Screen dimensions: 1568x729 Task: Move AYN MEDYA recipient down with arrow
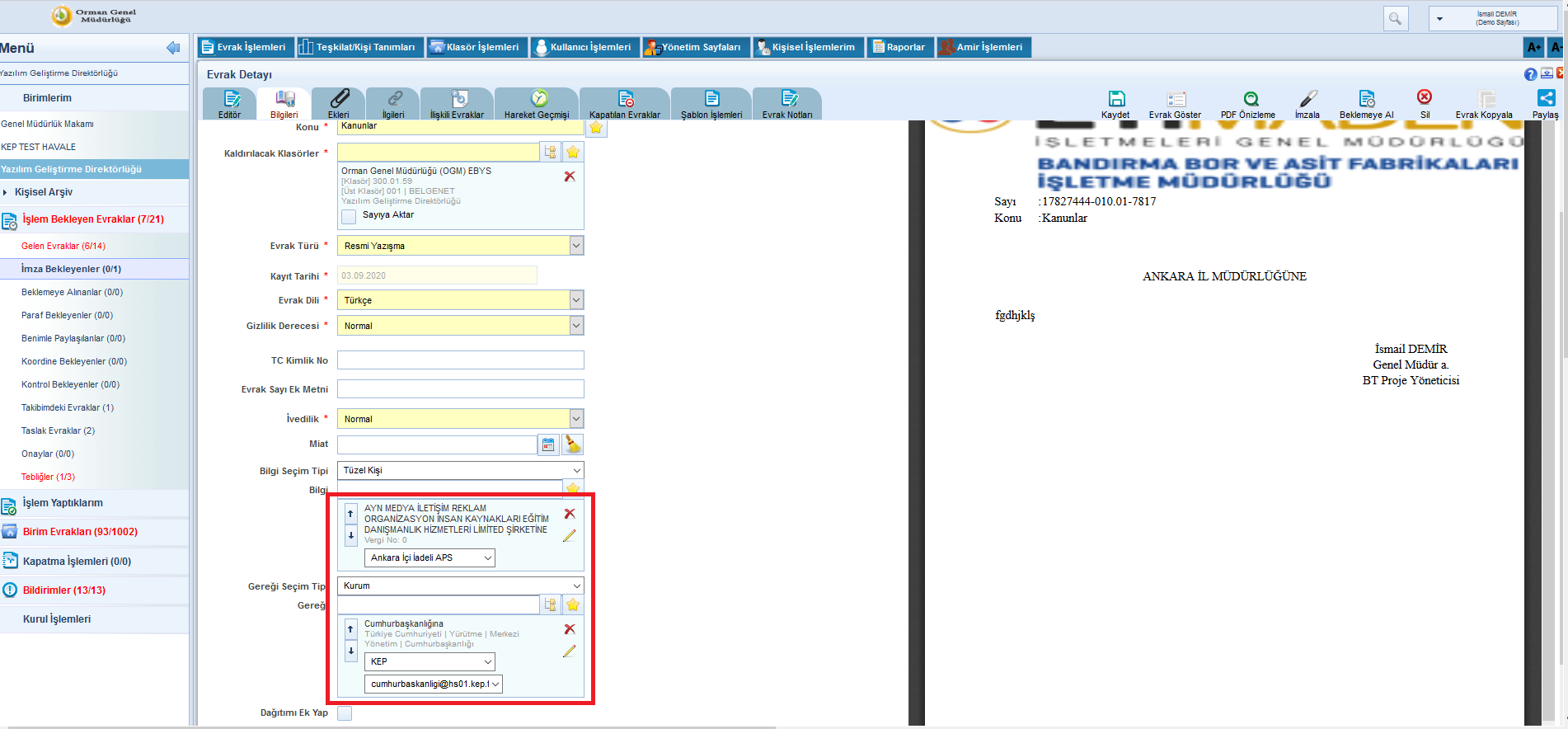pyautogui.click(x=351, y=535)
